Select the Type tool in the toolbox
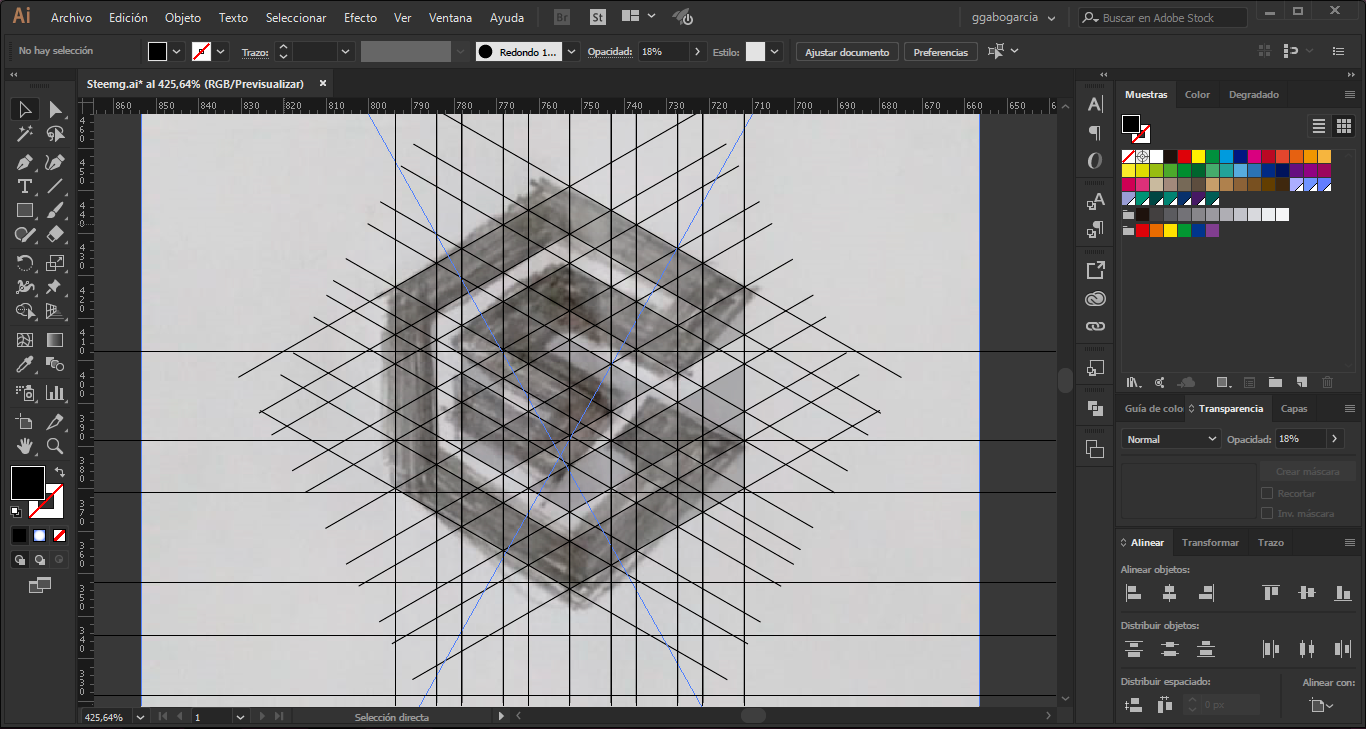 coord(25,187)
